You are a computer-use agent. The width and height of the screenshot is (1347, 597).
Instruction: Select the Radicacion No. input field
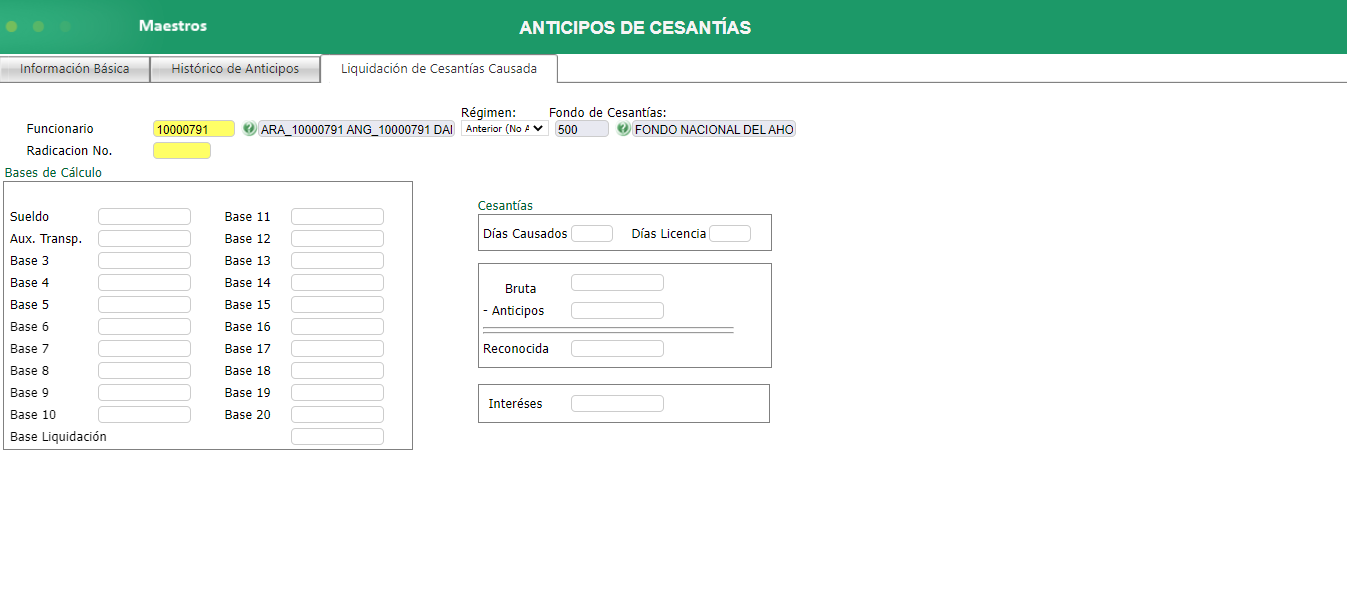tap(181, 150)
